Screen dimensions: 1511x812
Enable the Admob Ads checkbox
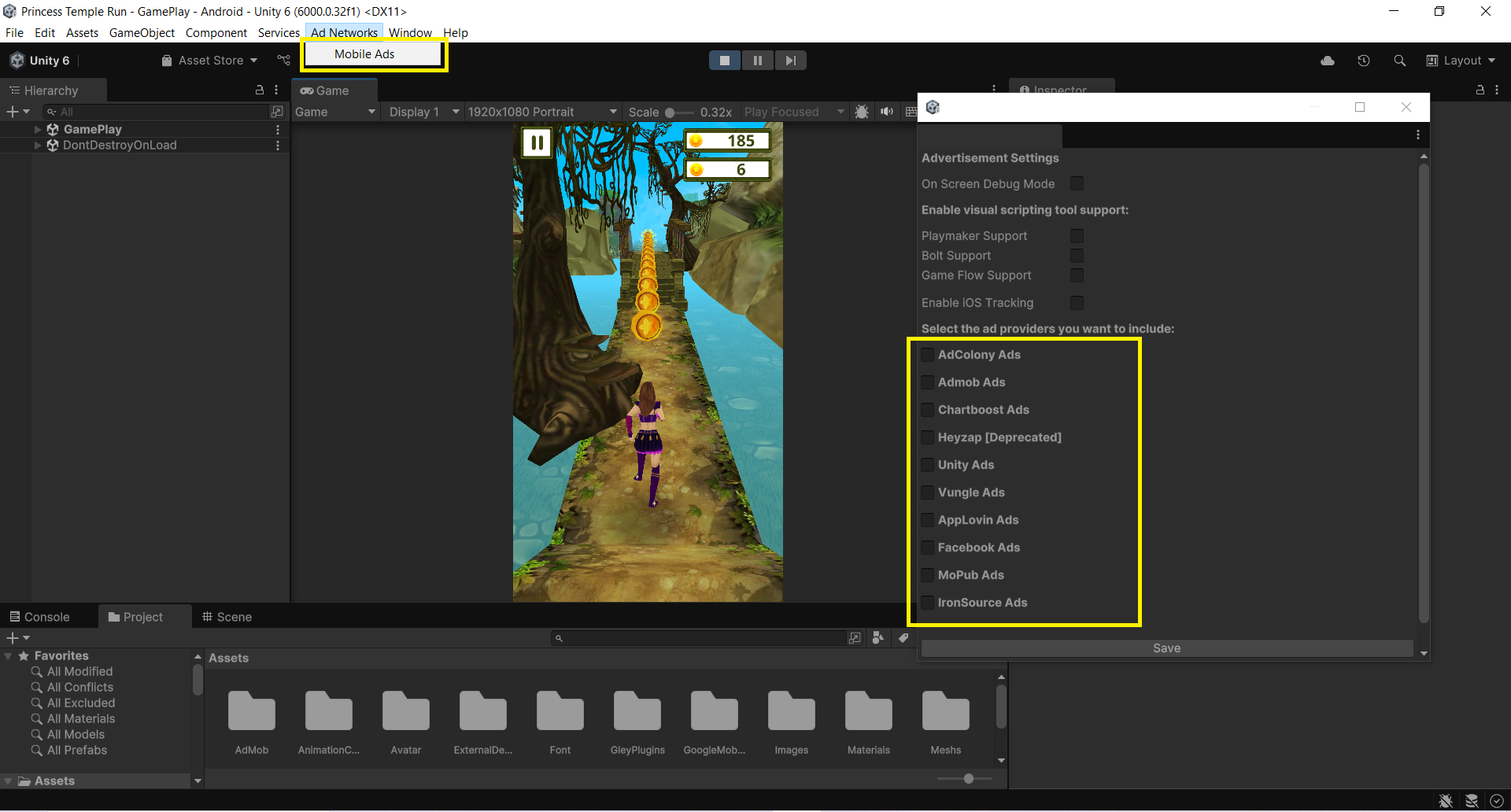(x=928, y=382)
